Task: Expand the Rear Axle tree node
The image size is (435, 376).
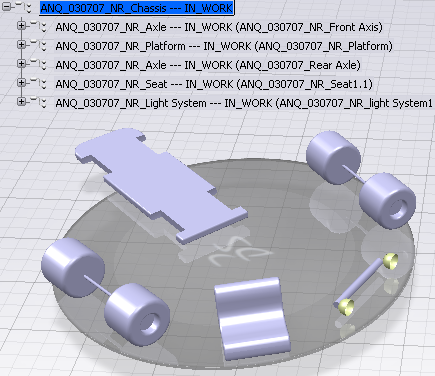Action: point(21,64)
